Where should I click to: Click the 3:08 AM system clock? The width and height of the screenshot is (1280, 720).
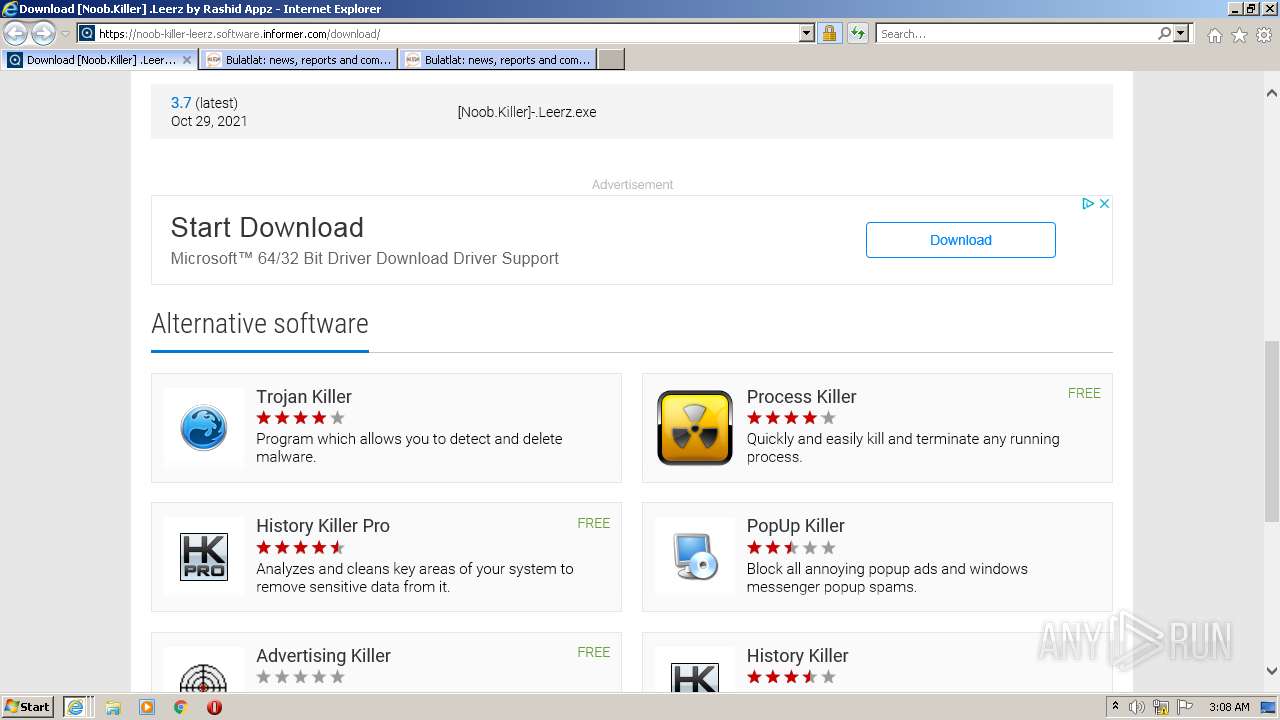1229,707
